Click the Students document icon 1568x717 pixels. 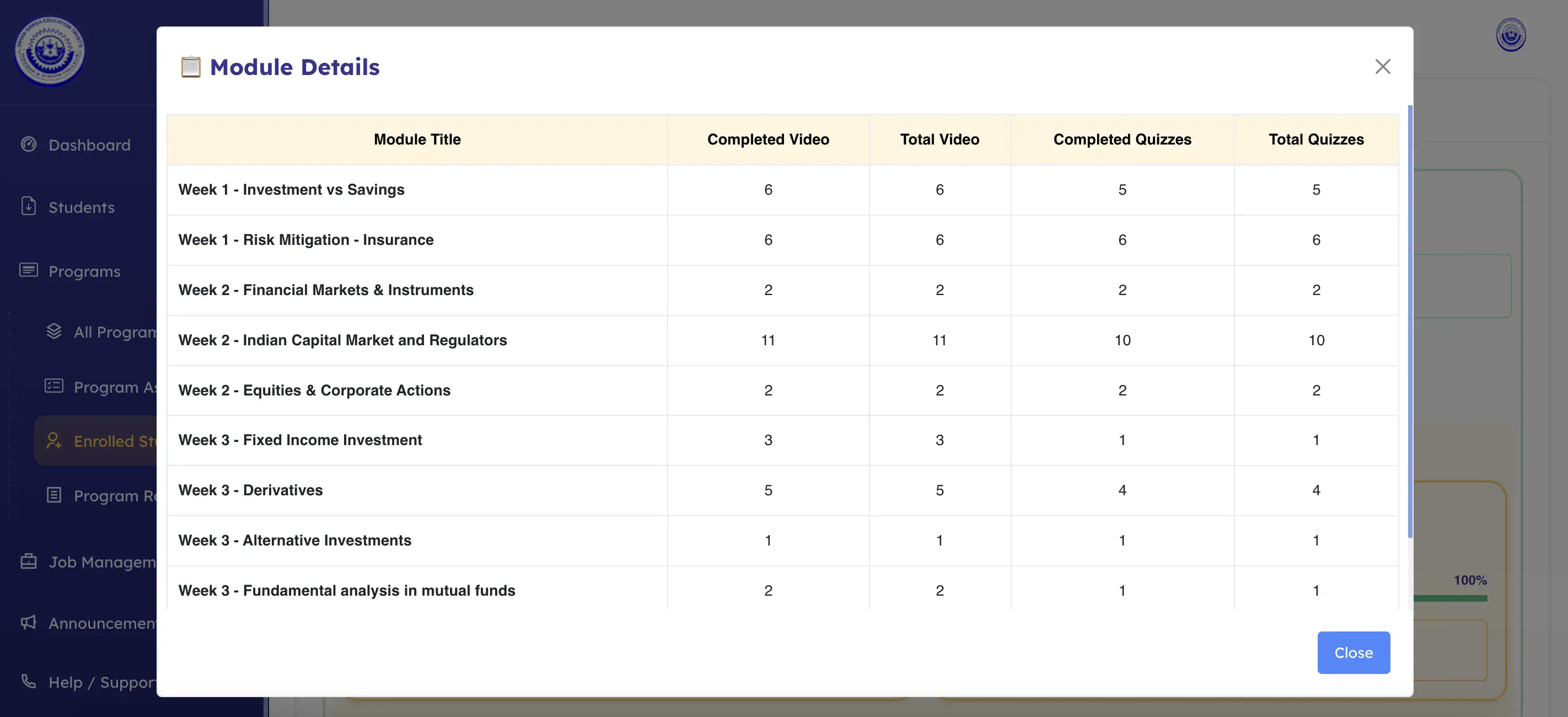click(29, 206)
